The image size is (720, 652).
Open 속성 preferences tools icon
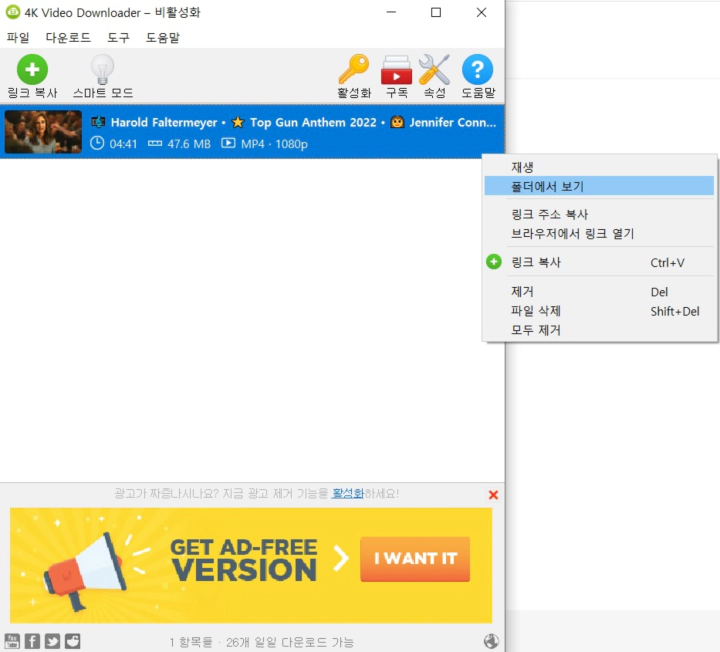tap(434, 69)
